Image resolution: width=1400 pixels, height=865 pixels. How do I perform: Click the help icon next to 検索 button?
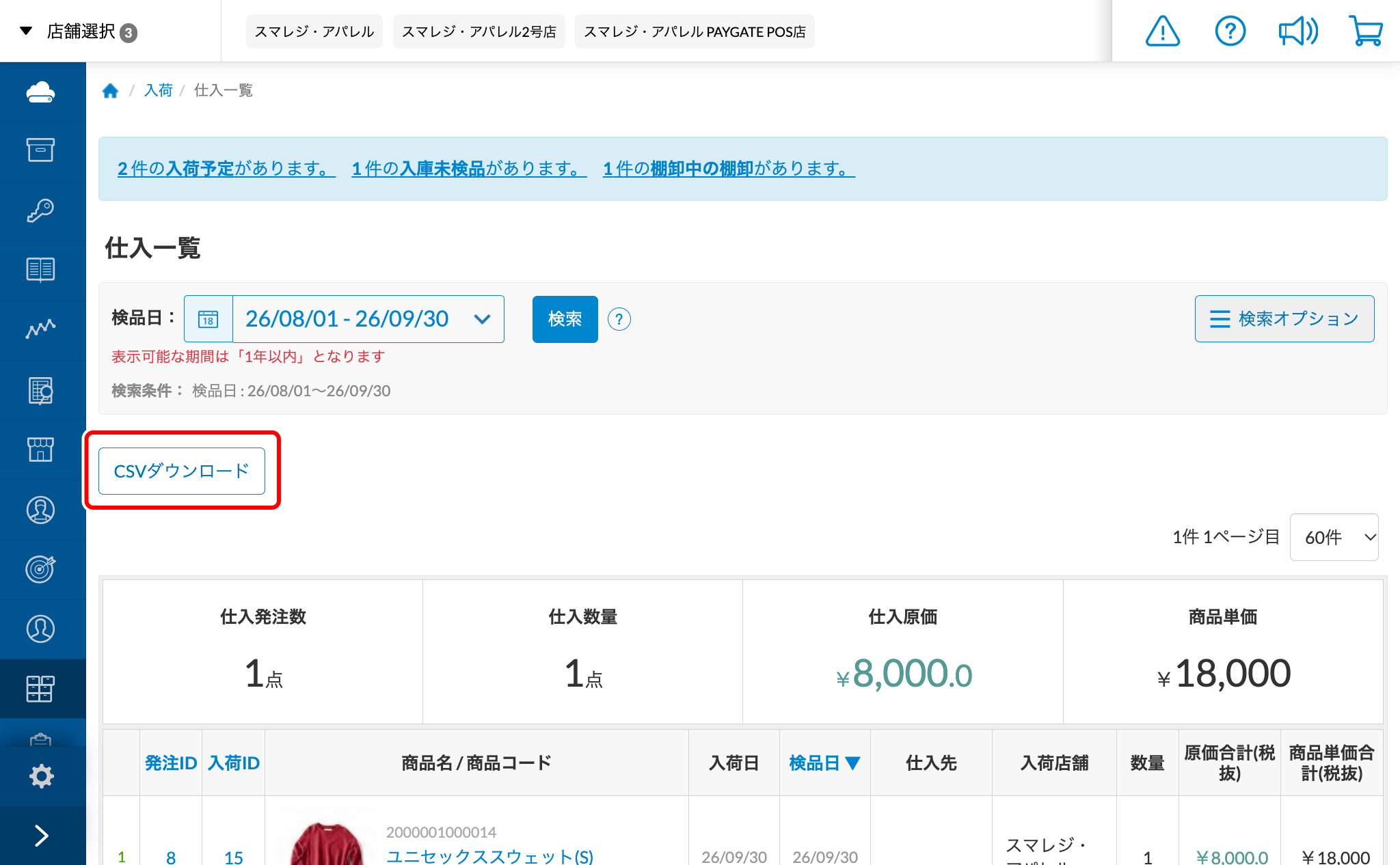(x=619, y=319)
